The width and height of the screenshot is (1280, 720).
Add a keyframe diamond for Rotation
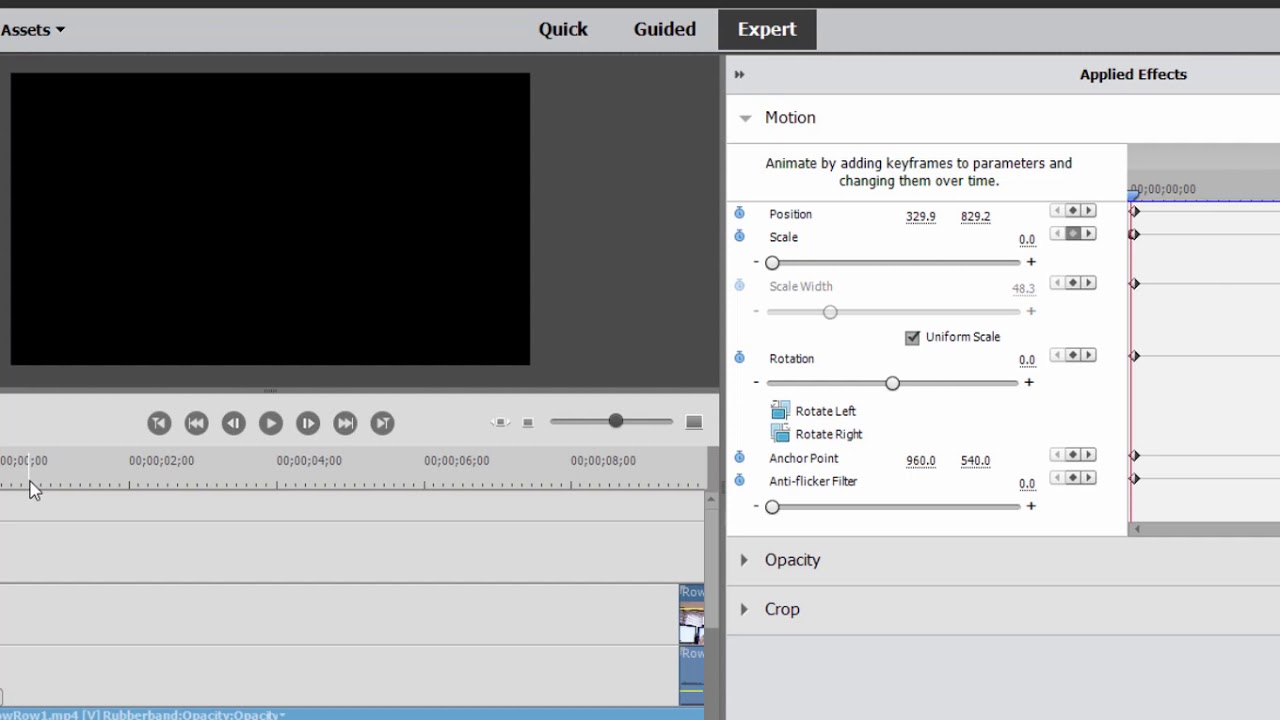coord(1073,354)
